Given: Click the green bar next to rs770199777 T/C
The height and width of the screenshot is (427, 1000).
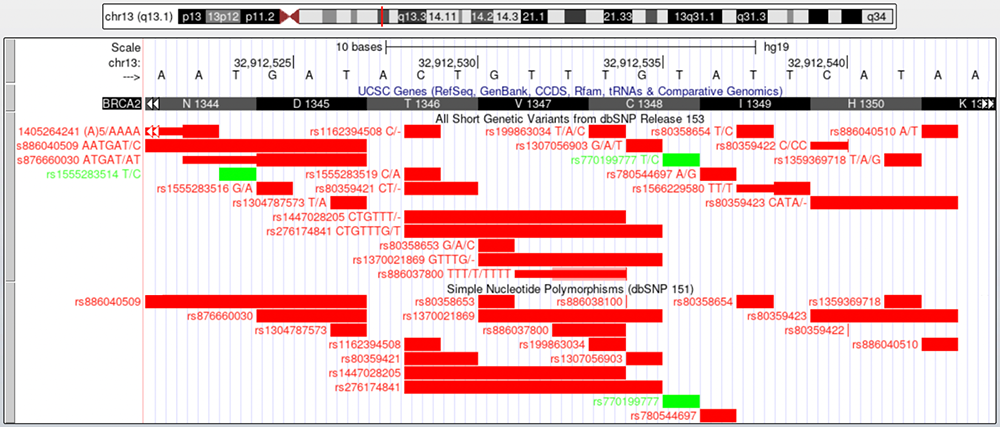Looking at the screenshot, I should 681,160.
